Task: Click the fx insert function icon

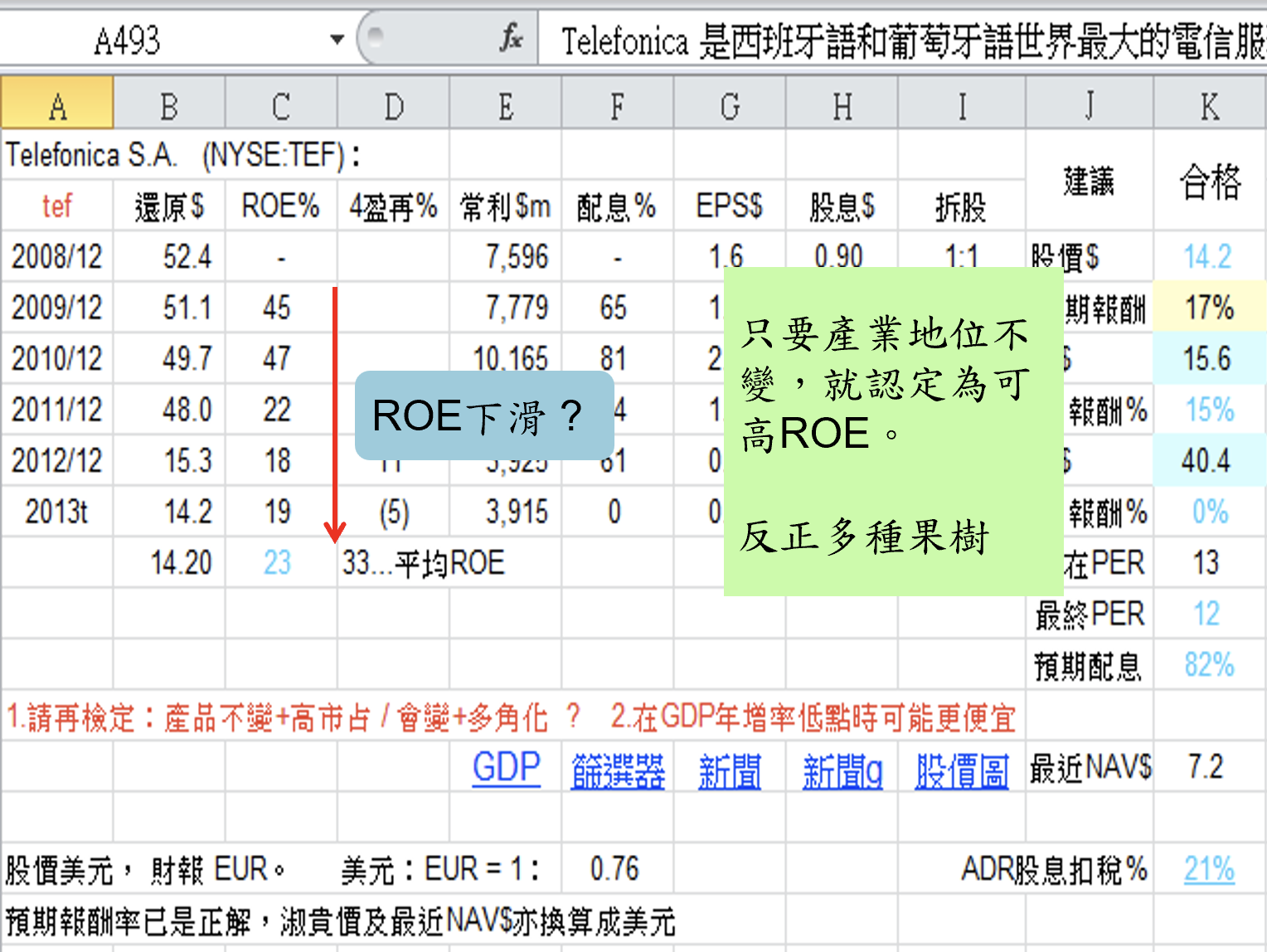Action: tap(511, 38)
